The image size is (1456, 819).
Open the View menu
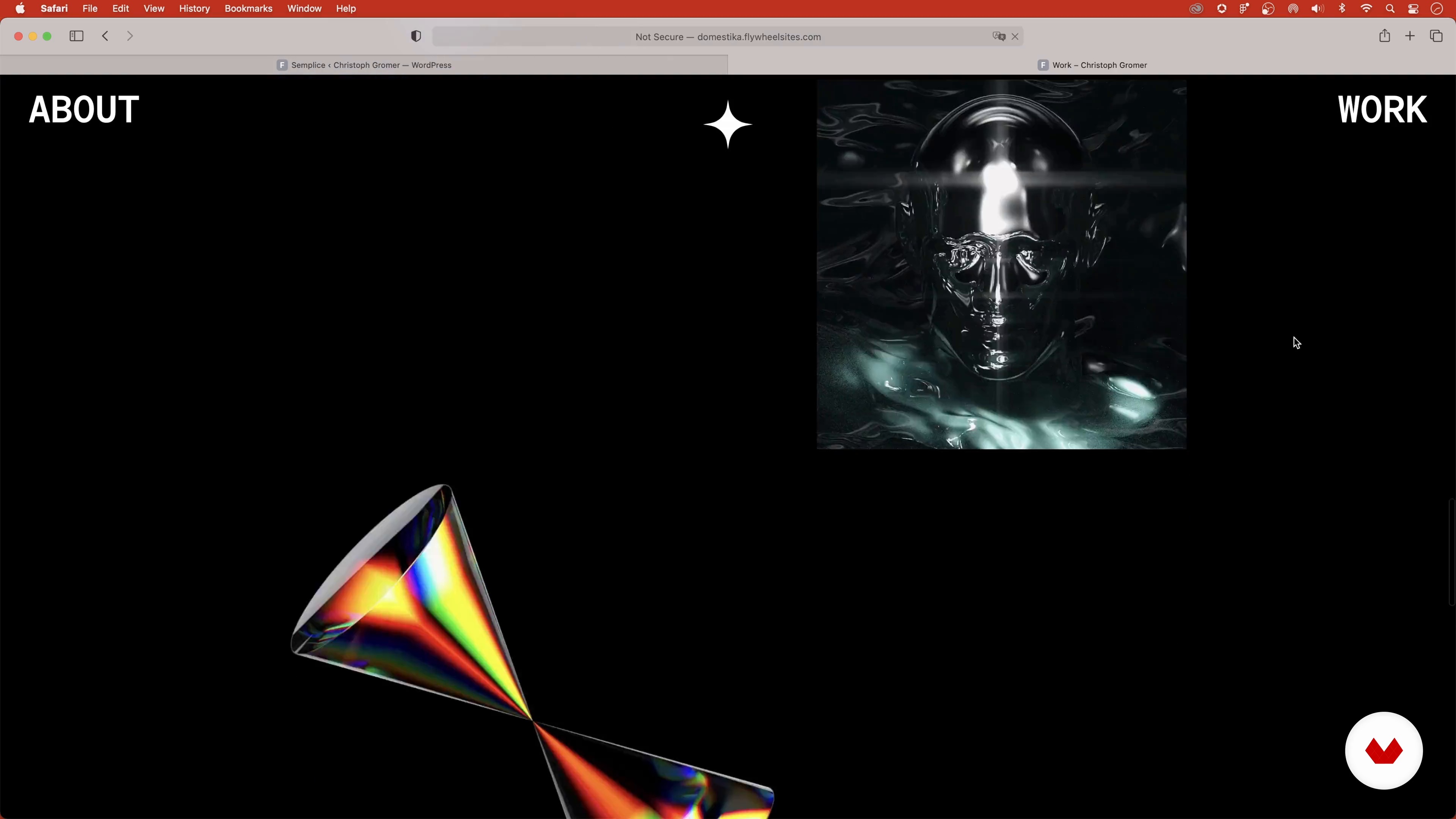point(154,8)
